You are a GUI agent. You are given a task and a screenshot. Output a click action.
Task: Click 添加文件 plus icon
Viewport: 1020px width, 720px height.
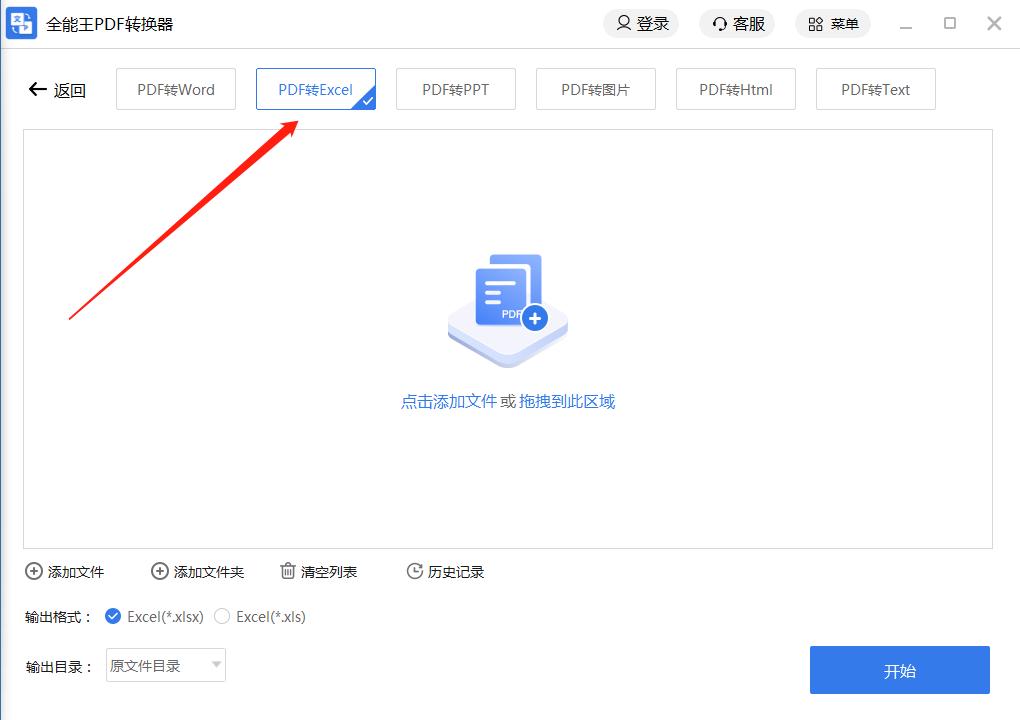point(34,572)
